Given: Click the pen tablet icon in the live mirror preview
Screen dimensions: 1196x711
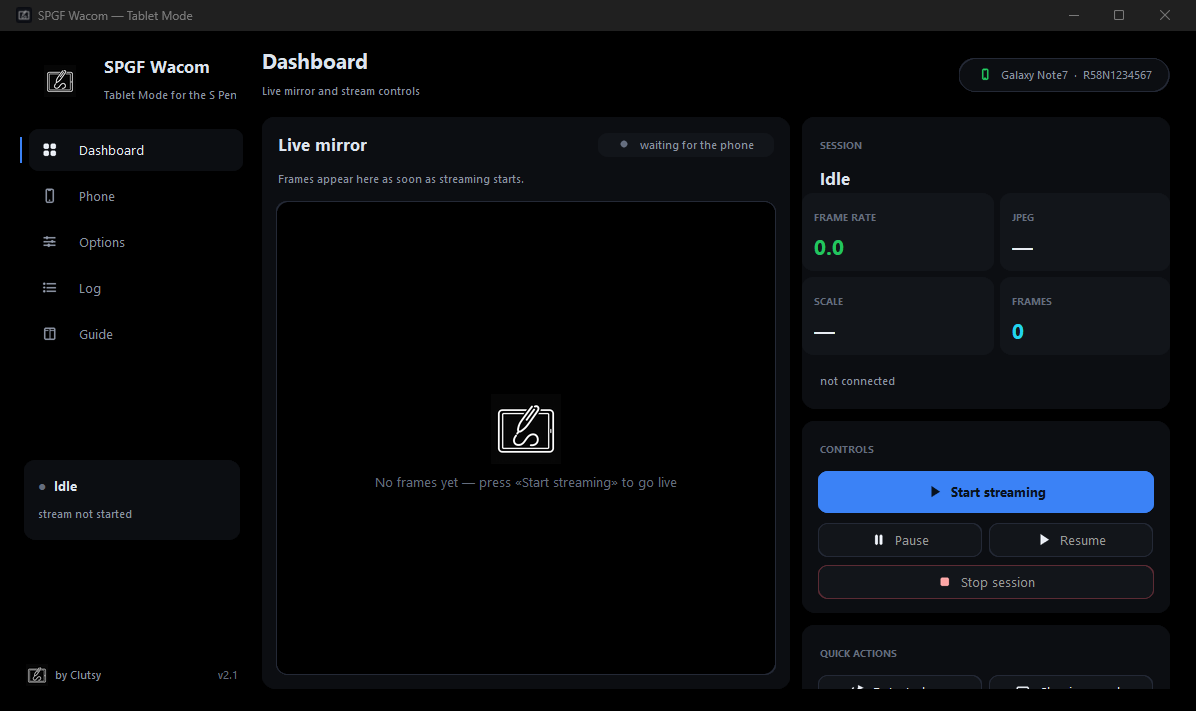Looking at the screenshot, I should [x=526, y=429].
